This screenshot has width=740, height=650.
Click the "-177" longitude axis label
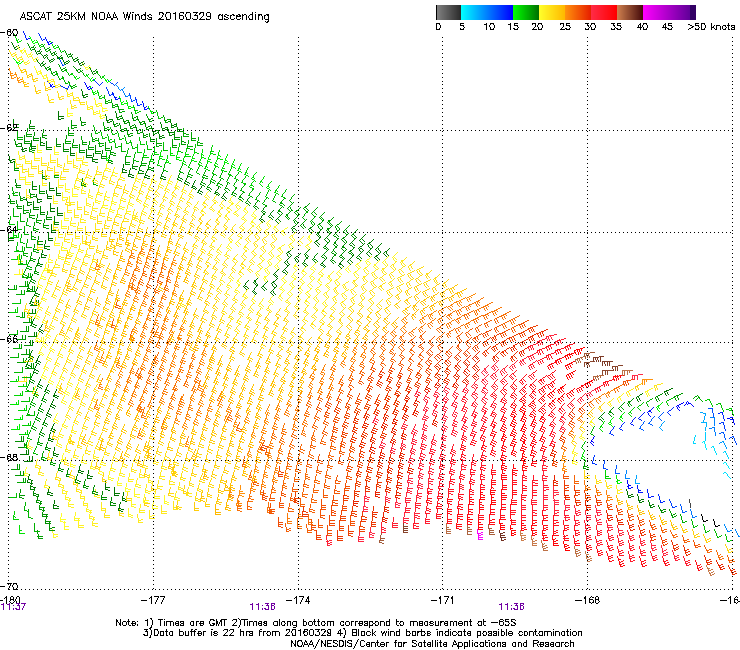pyautogui.click(x=153, y=600)
